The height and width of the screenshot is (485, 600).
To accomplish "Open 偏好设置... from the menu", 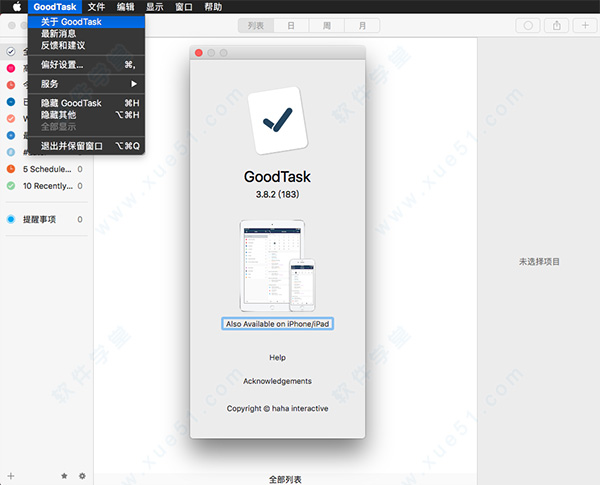I will click(86, 65).
